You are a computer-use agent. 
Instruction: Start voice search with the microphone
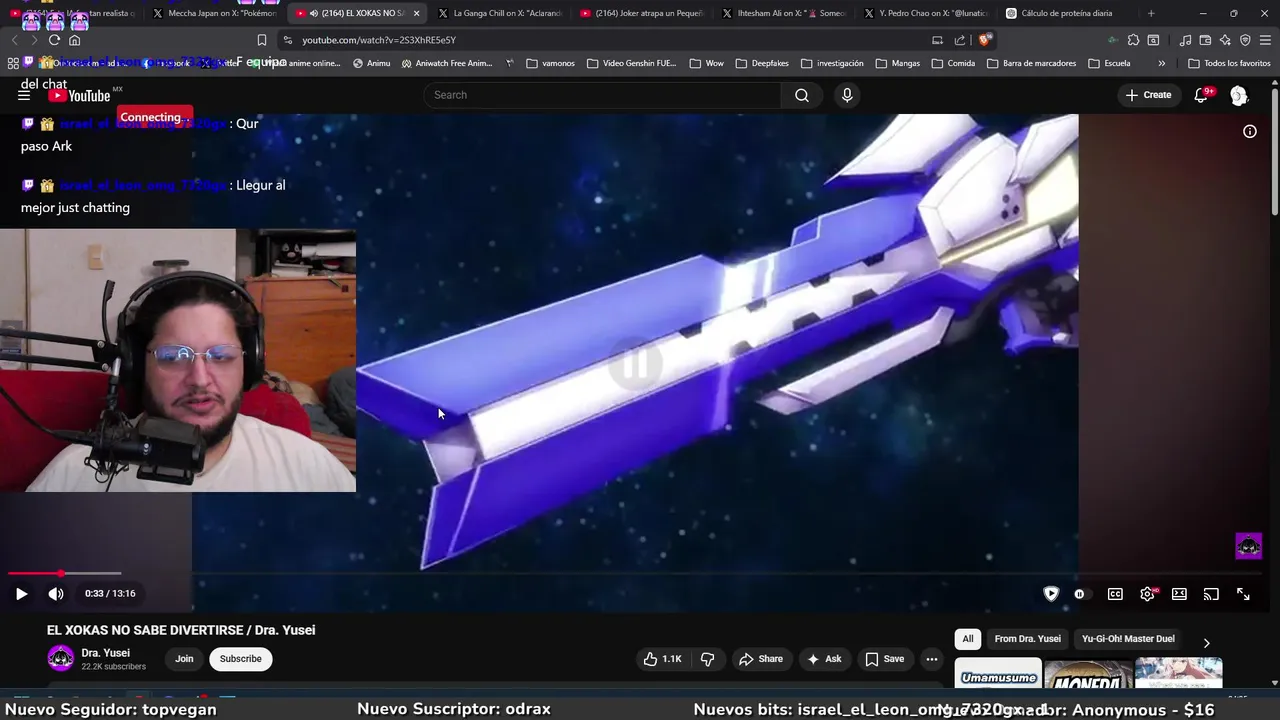click(x=847, y=95)
